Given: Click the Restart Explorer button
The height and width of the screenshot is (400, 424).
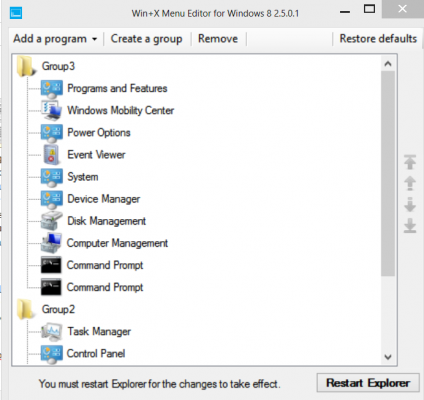Looking at the screenshot, I should pos(368,383).
